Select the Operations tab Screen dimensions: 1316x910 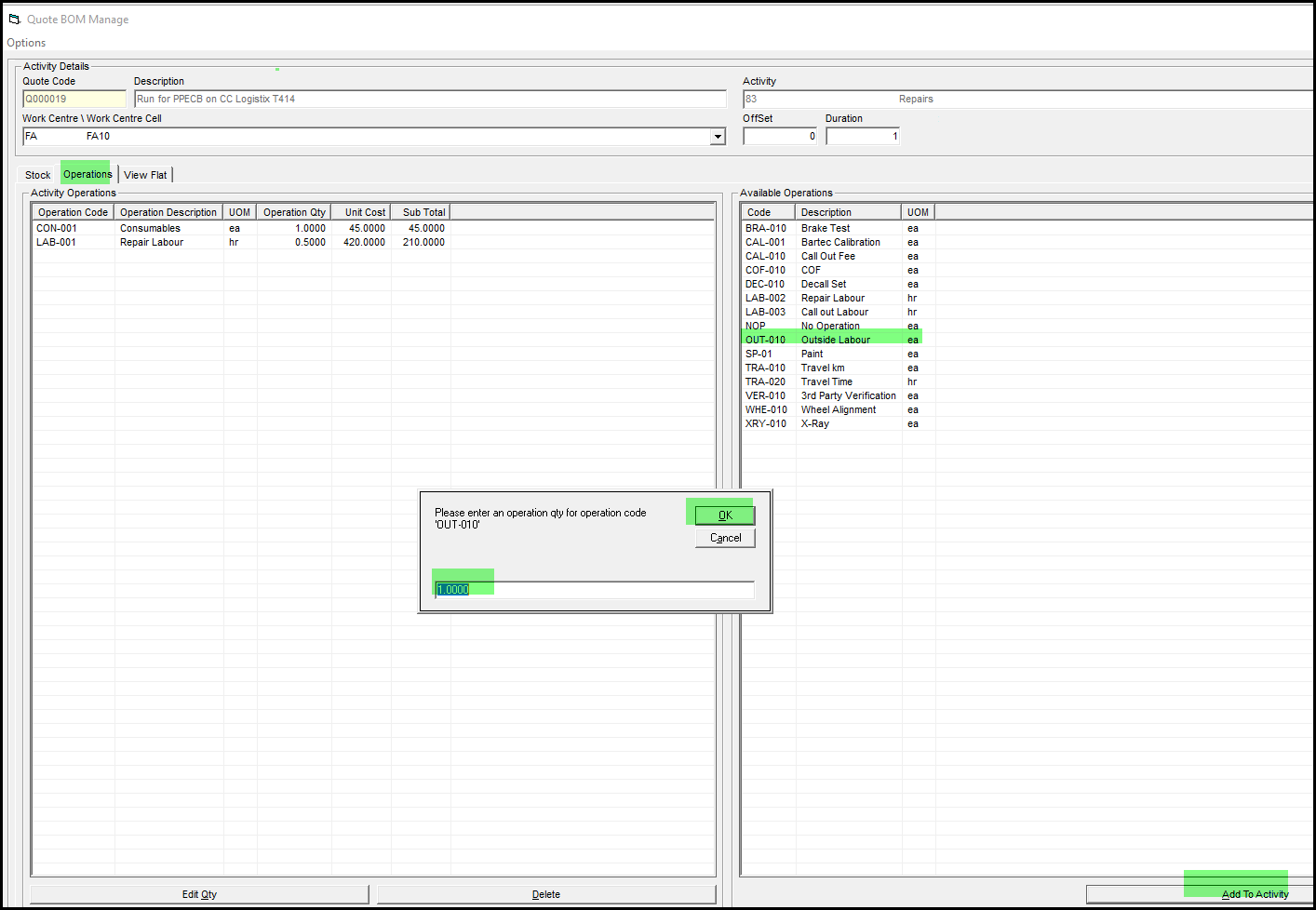[87, 174]
